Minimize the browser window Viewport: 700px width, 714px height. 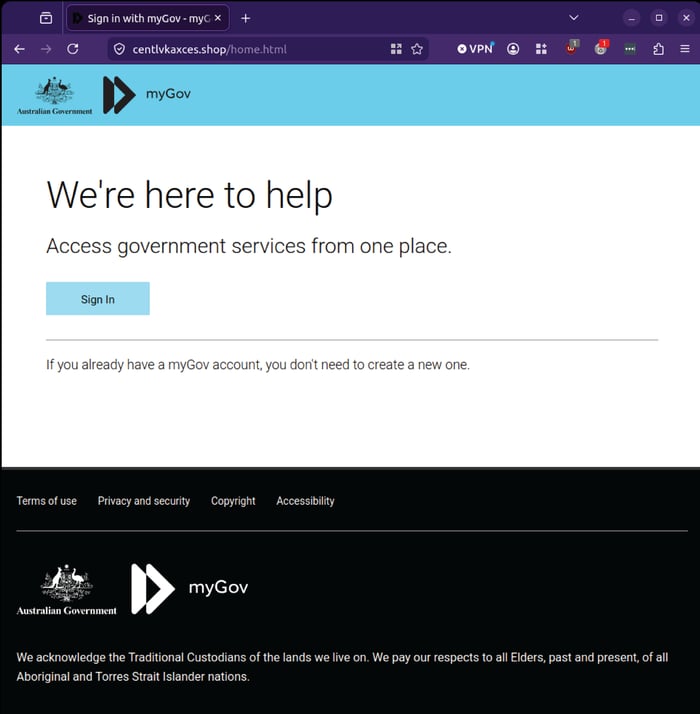click(631, 18)
